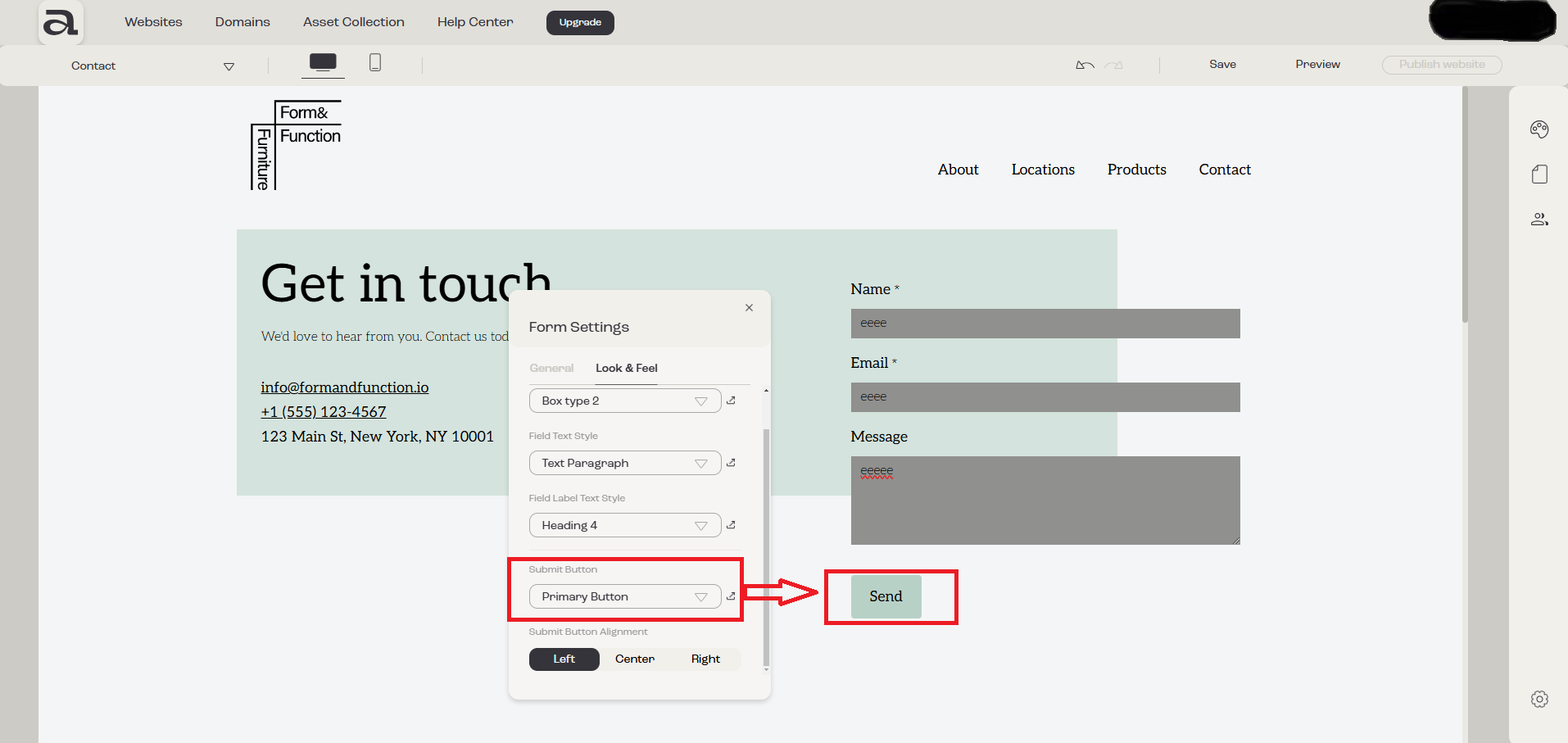1568x743 pixels.
Task: Edit Text Paragraph style icon
Action: [731, 463]
